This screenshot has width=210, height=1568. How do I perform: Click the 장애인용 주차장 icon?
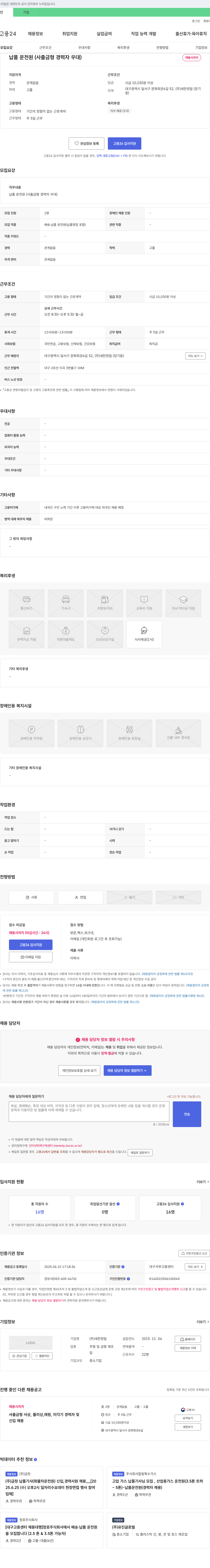pos(32,733)
